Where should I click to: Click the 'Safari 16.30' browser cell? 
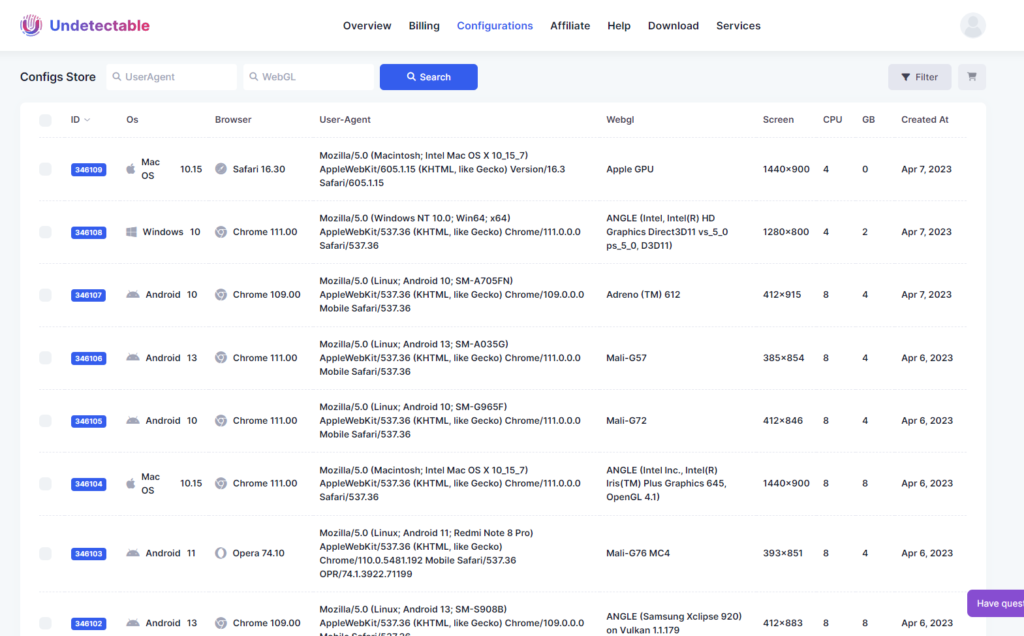[x=259, y=169]
